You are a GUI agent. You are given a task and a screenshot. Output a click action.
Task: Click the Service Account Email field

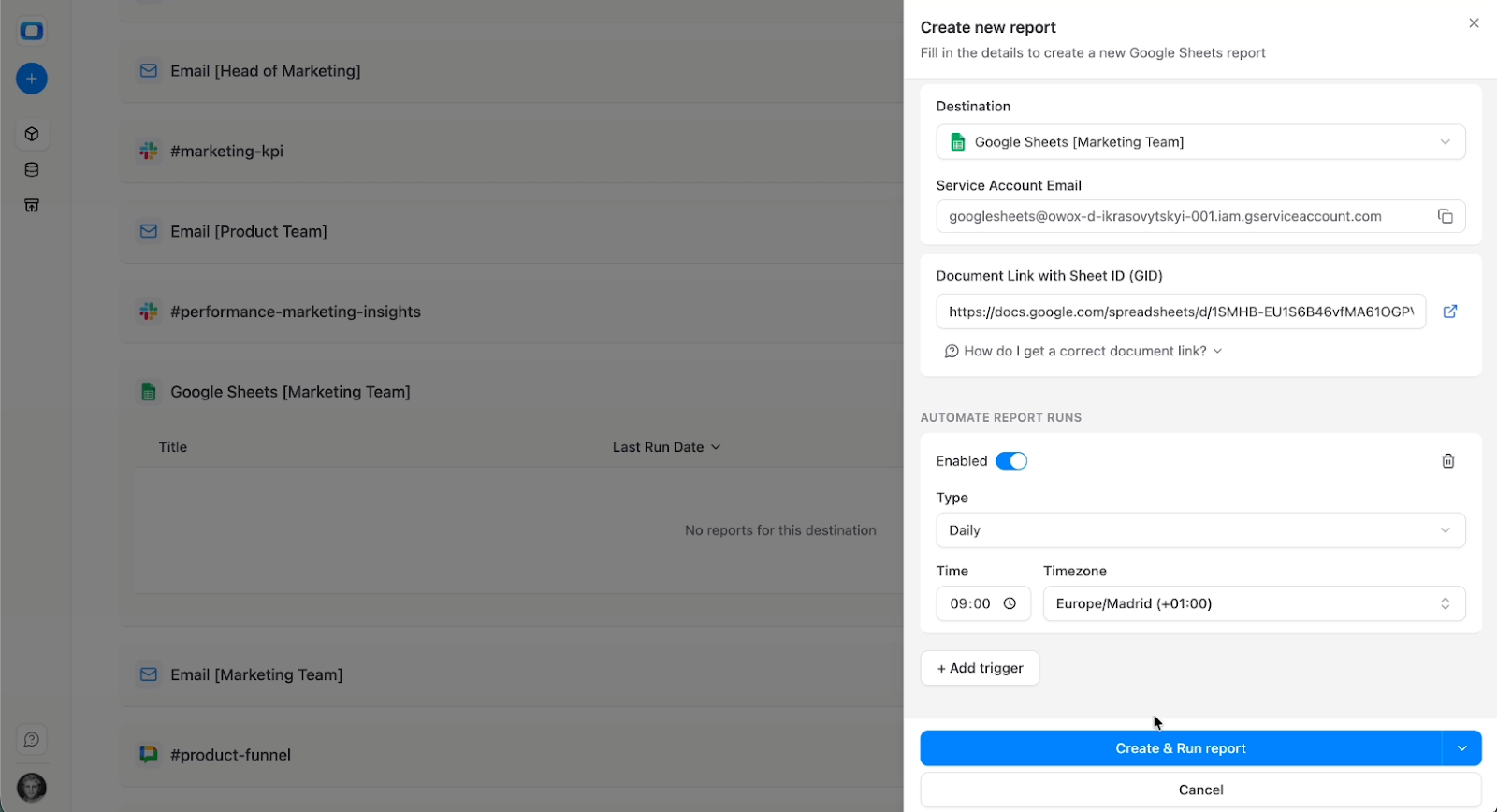click(1200, 216)
